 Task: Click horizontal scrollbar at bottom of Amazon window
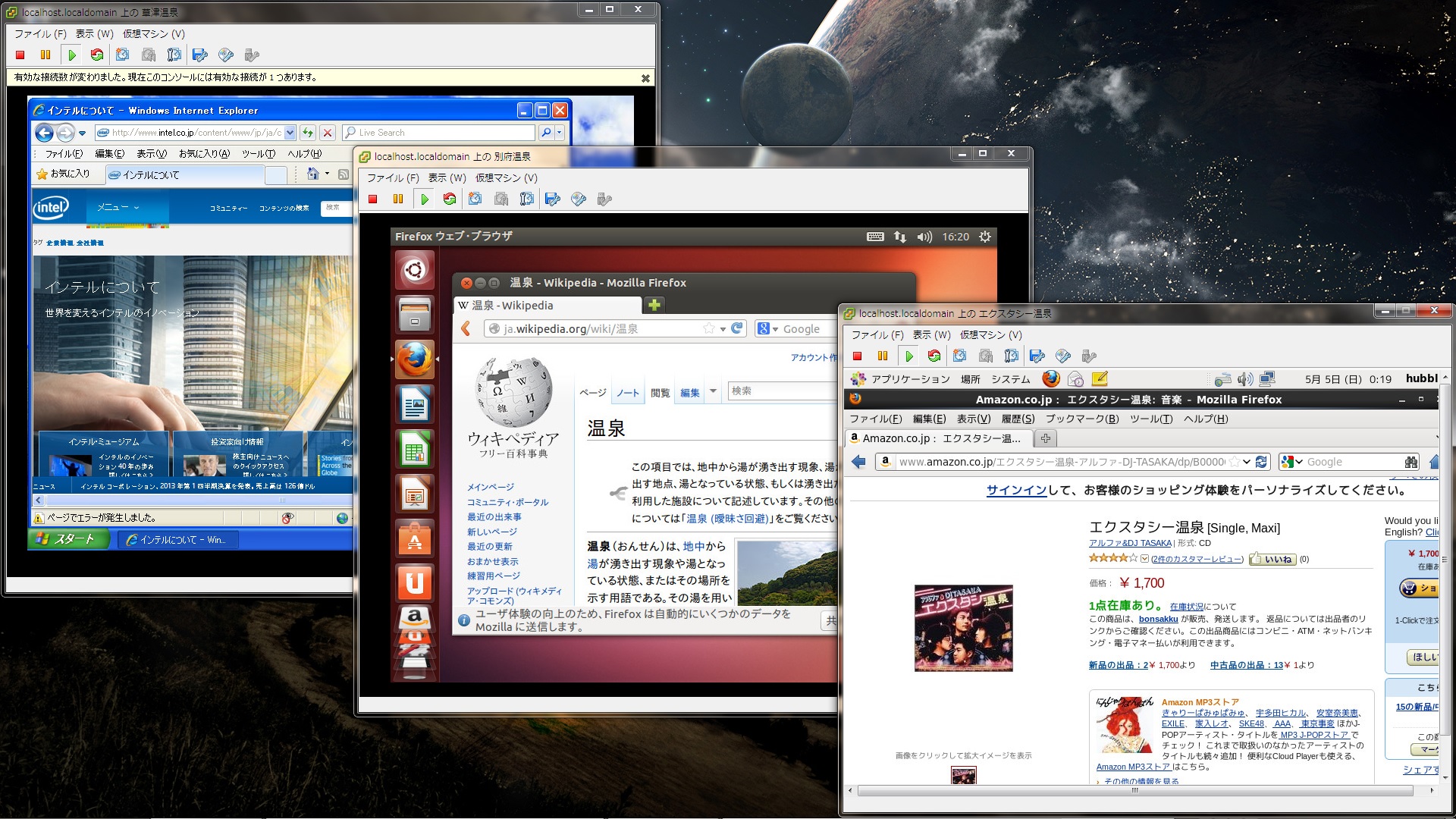[x=1134, y=791]
